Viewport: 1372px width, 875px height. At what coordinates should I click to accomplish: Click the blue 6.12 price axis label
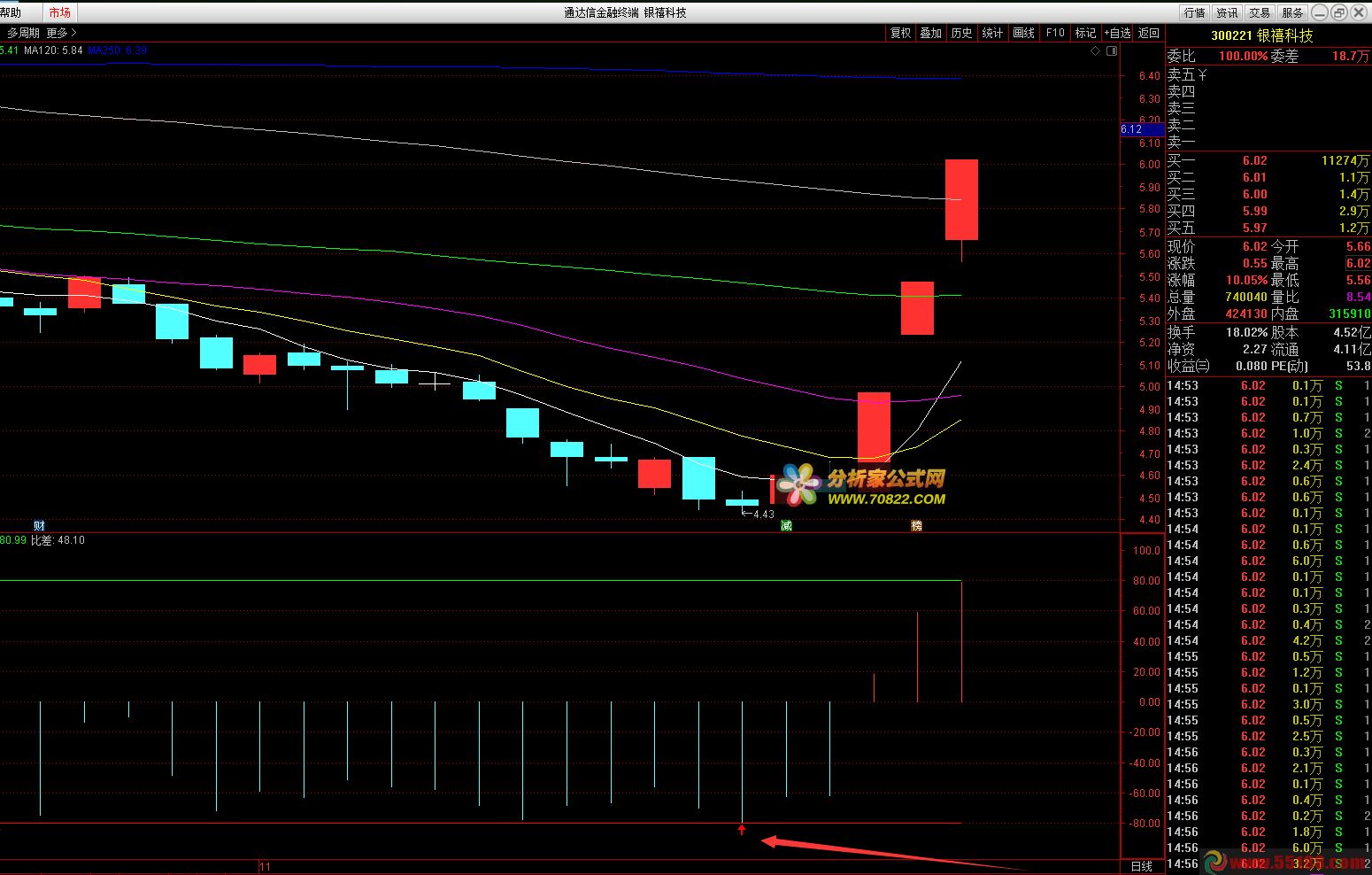pos(1142,129)
